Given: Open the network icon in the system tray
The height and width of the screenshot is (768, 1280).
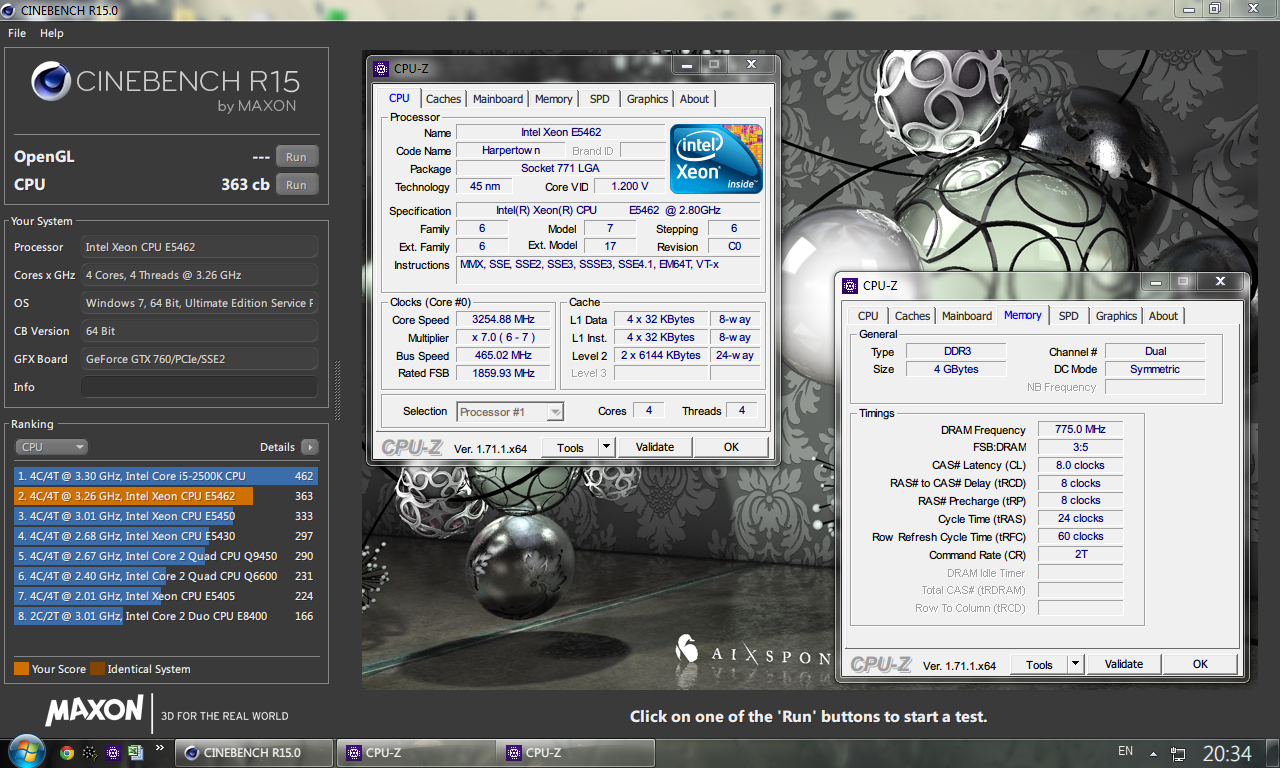Looking at the screenshot, I should click(x=1178, y=753).
